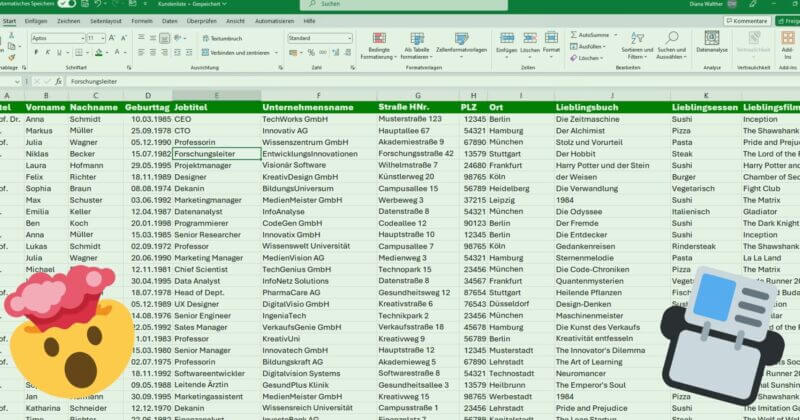Screen dimensions: 800x420
Task: Apply the thousands separator style
Action: [x=323, y=53]
